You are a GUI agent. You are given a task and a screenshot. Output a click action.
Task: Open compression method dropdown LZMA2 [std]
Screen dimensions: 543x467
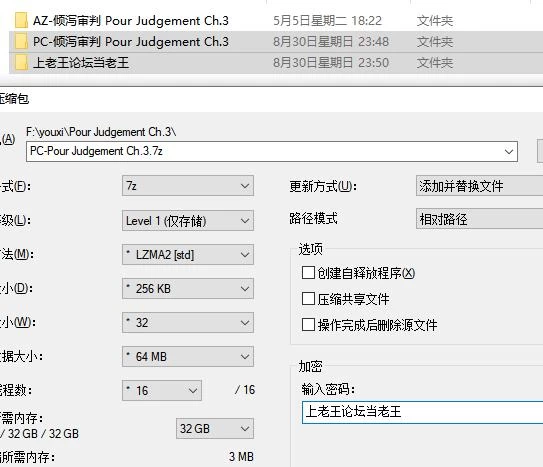pos(188,255)
